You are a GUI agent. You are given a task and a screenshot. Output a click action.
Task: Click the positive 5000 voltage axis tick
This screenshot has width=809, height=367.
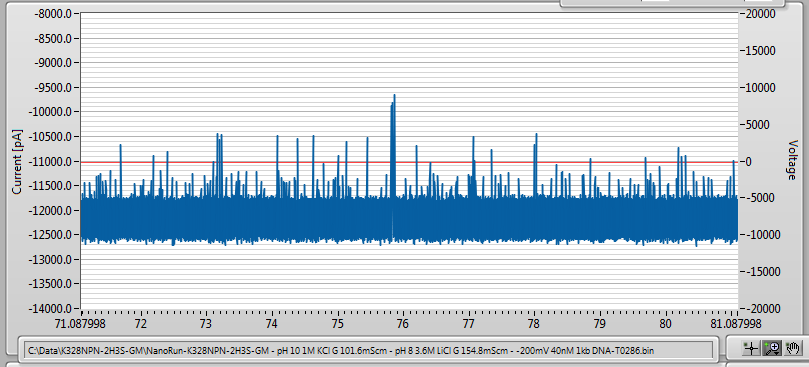[x=758, y=124]
